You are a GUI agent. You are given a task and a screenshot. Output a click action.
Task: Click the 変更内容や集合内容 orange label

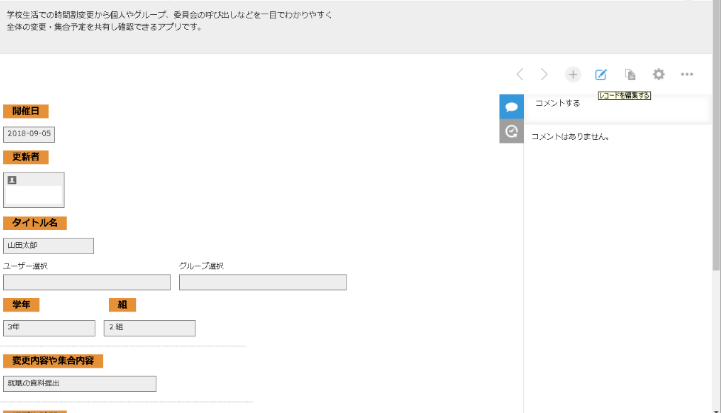pos(53,361)
